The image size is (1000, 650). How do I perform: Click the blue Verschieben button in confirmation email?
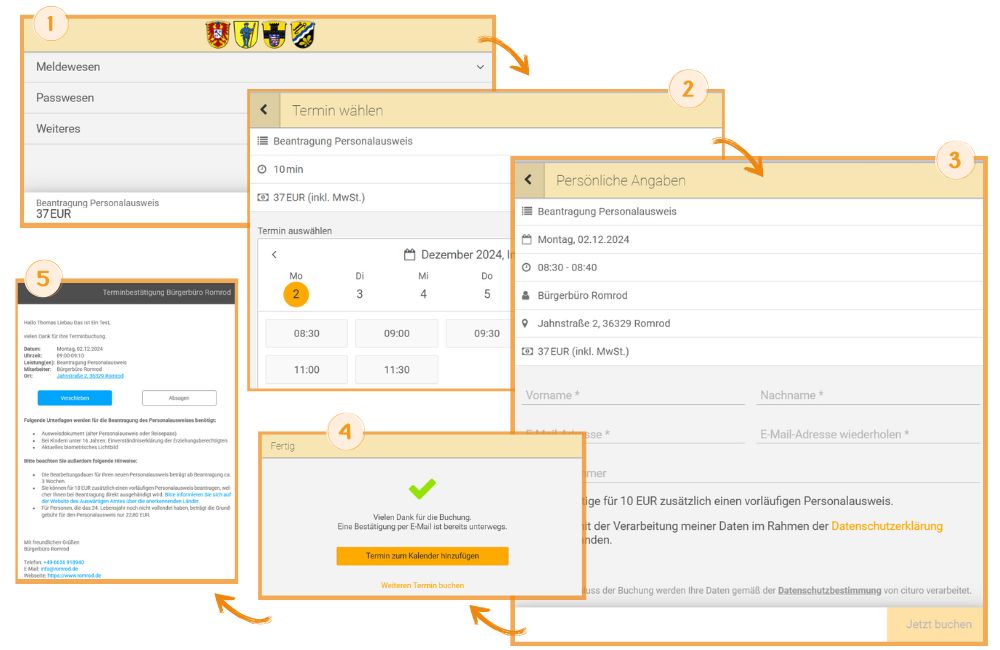click(x=75, y=398)
